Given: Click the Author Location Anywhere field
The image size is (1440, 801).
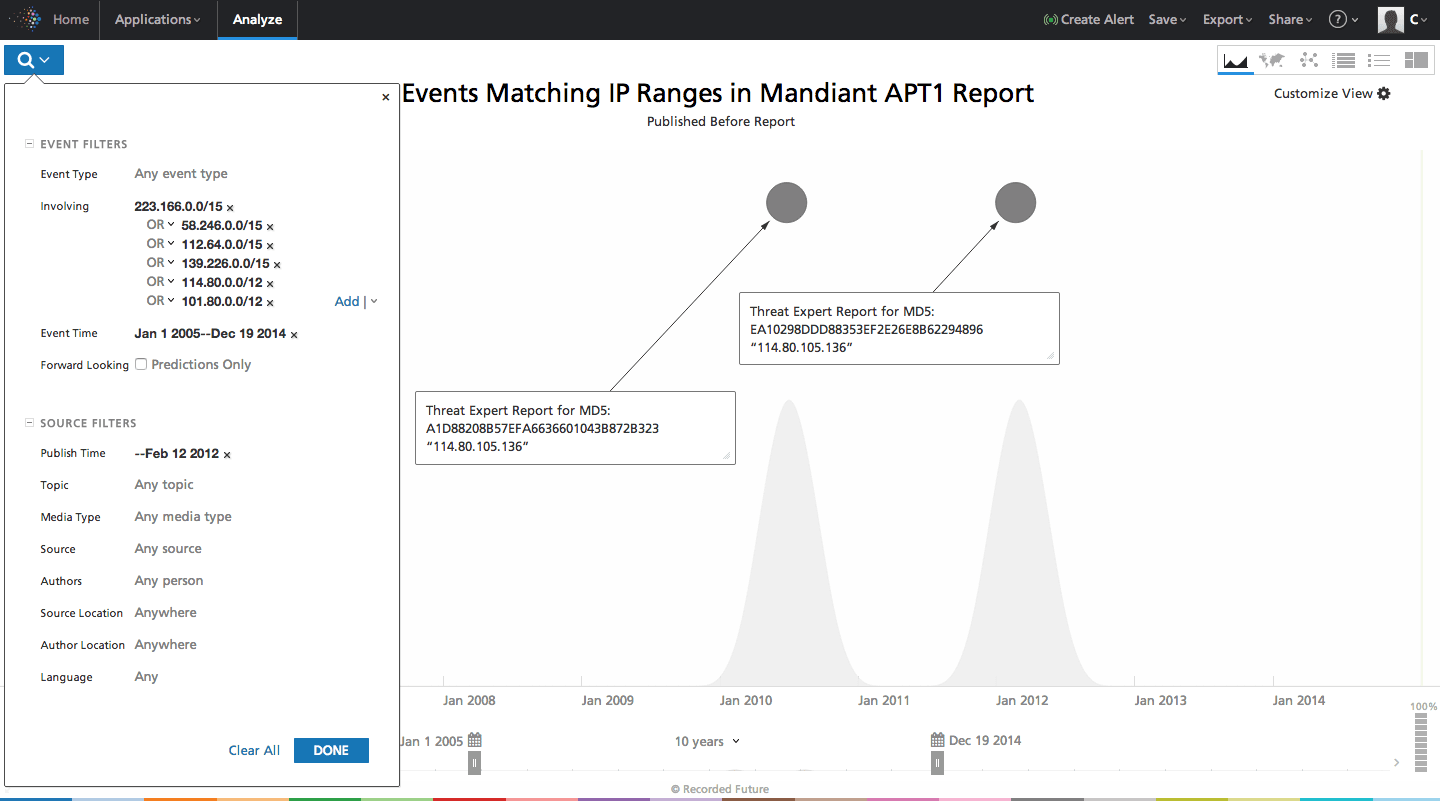Looking at the screenshot, I should tap(166, 645).
